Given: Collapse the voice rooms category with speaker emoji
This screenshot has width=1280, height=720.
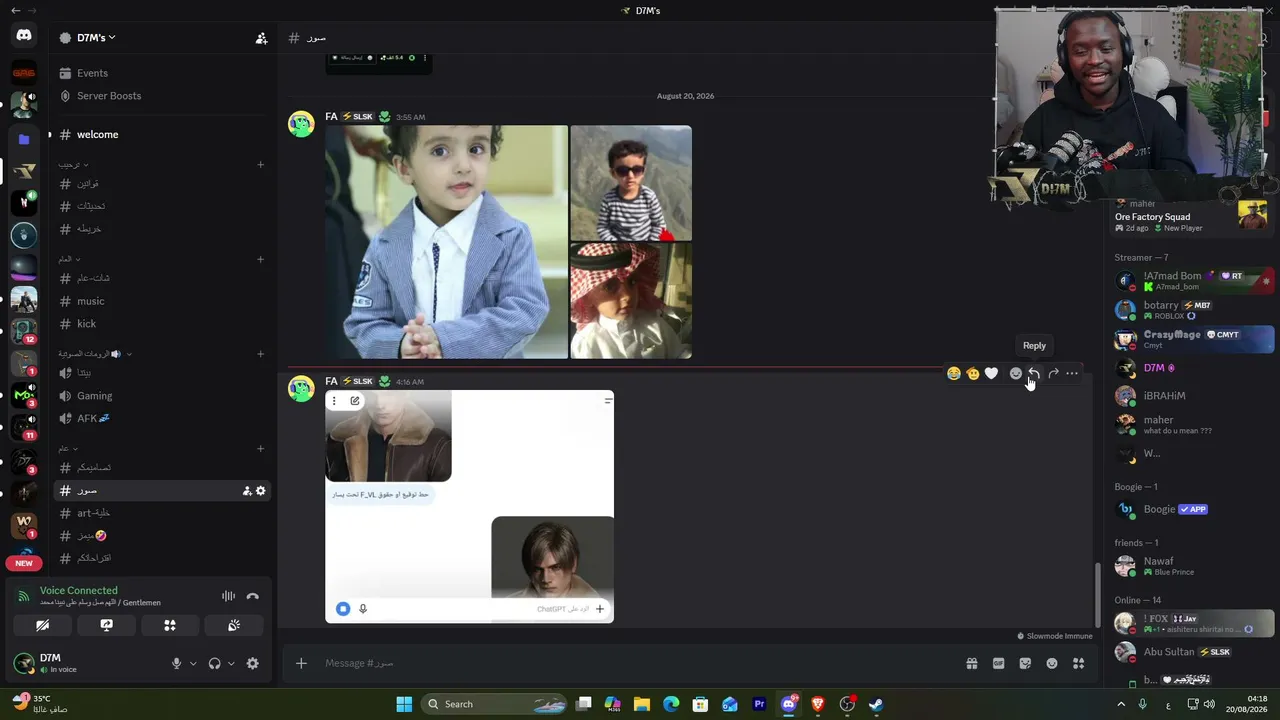Looking at the screenshot, I should coord(95,354).
